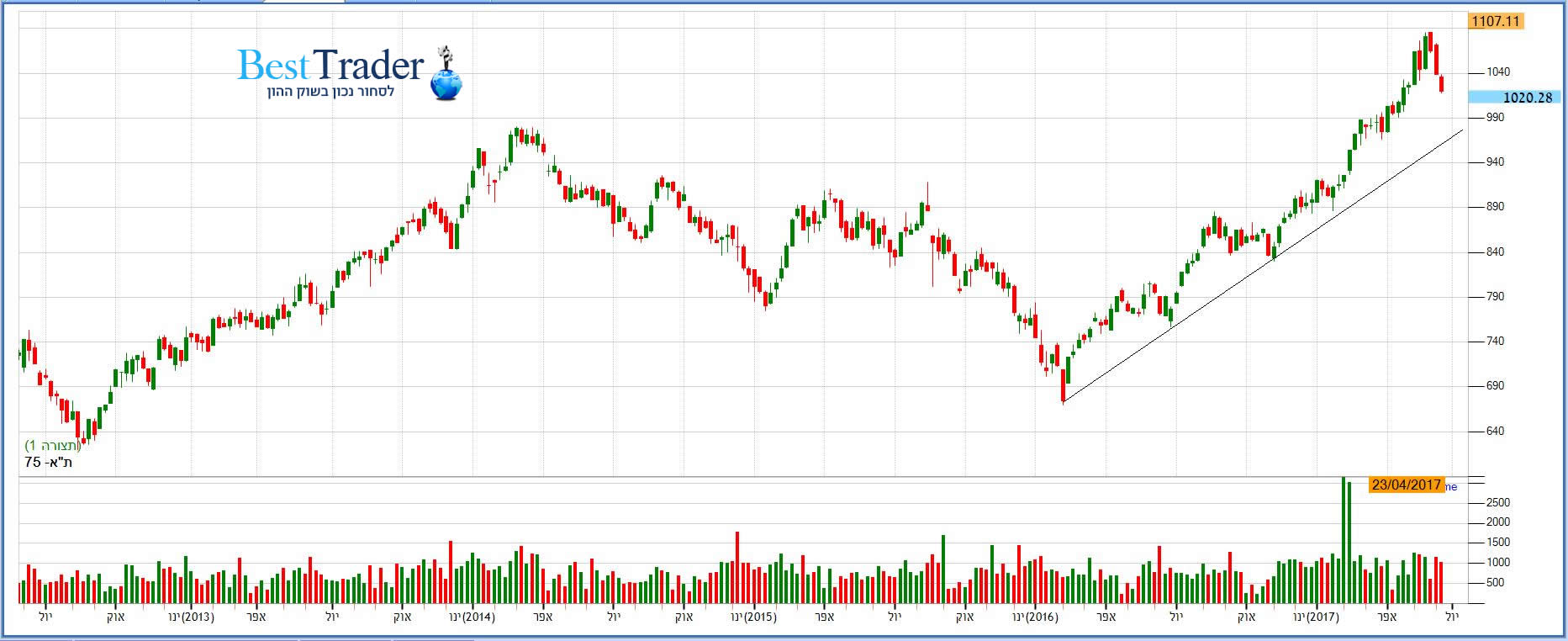Screen dimensions: 1568x641
Task: Click the 2014 January time axis label
Action: pos(473,617)
